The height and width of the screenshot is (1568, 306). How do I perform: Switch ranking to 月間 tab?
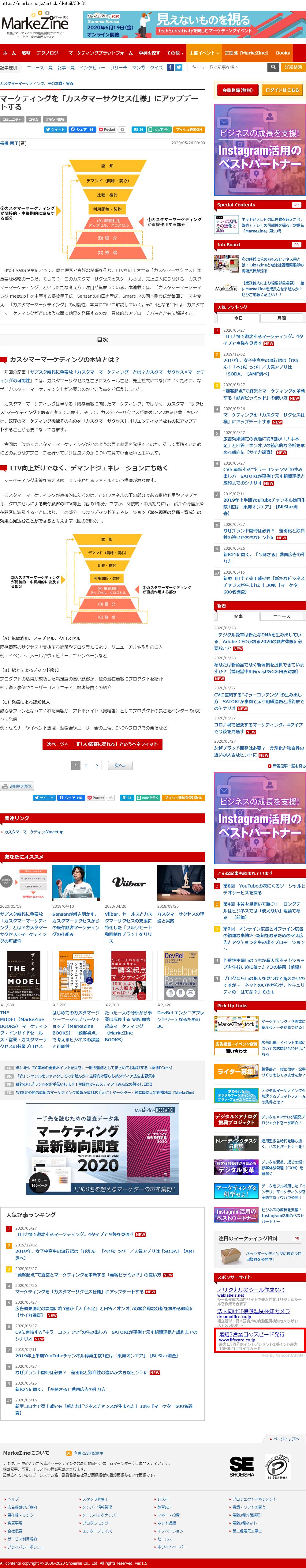[x=282, y=318]
